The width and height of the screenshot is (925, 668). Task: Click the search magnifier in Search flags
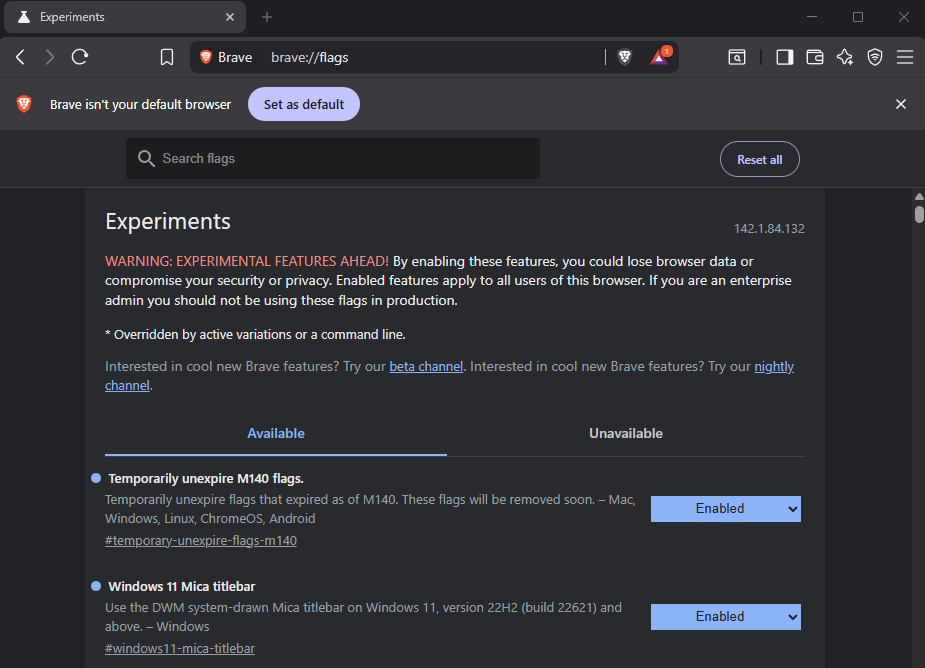146,158
